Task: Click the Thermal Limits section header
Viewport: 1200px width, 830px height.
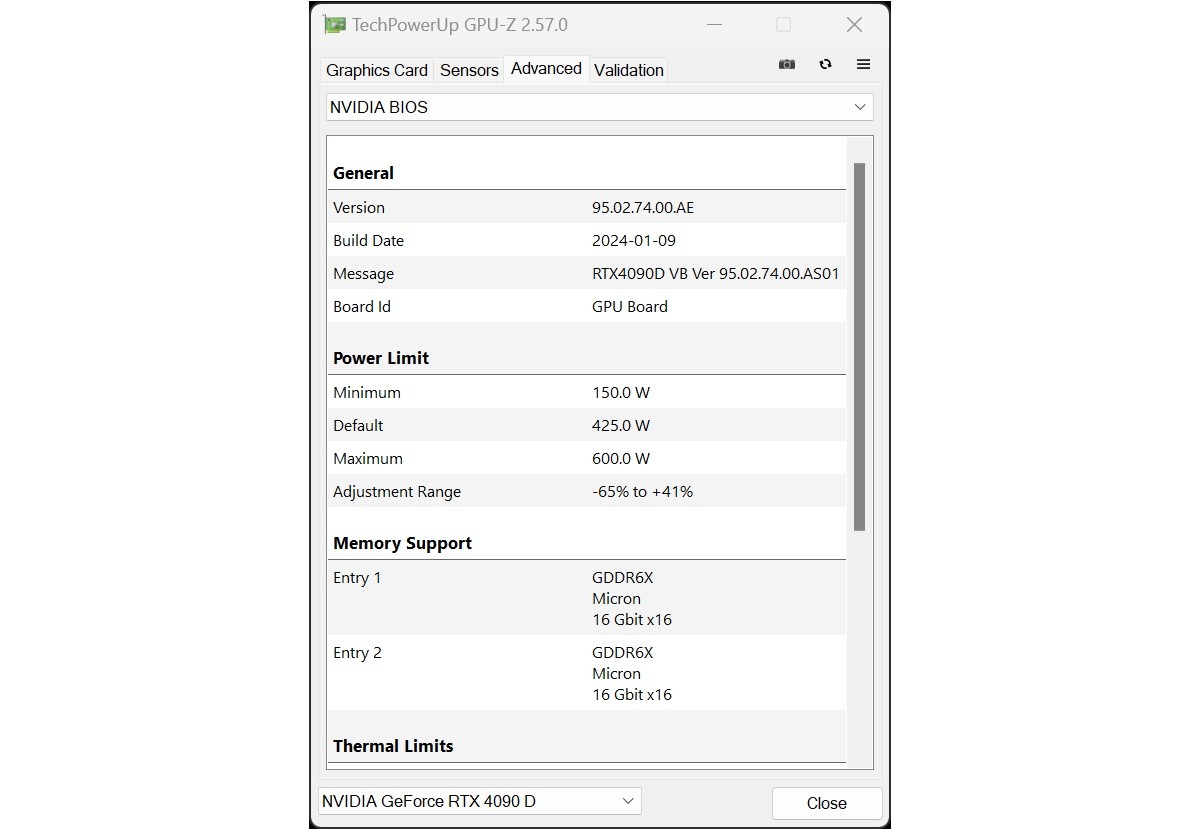Action: pyautogui.click(x=393, y=746)
